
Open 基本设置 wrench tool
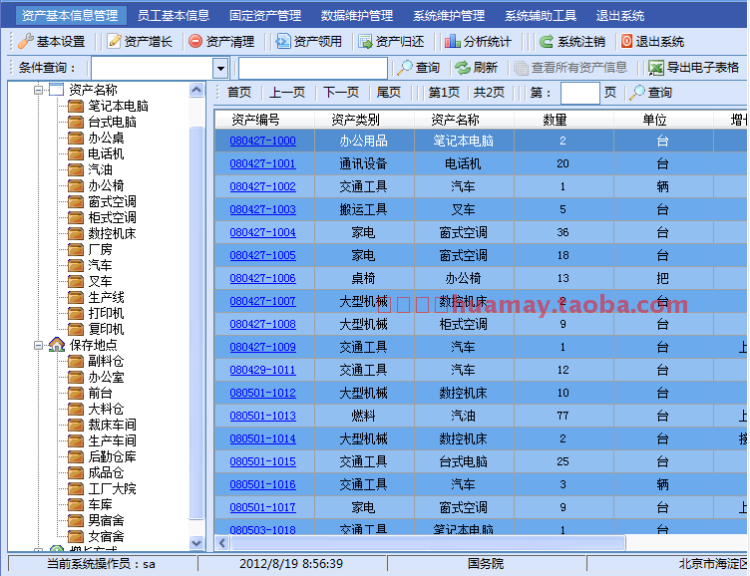click(25, 42)
